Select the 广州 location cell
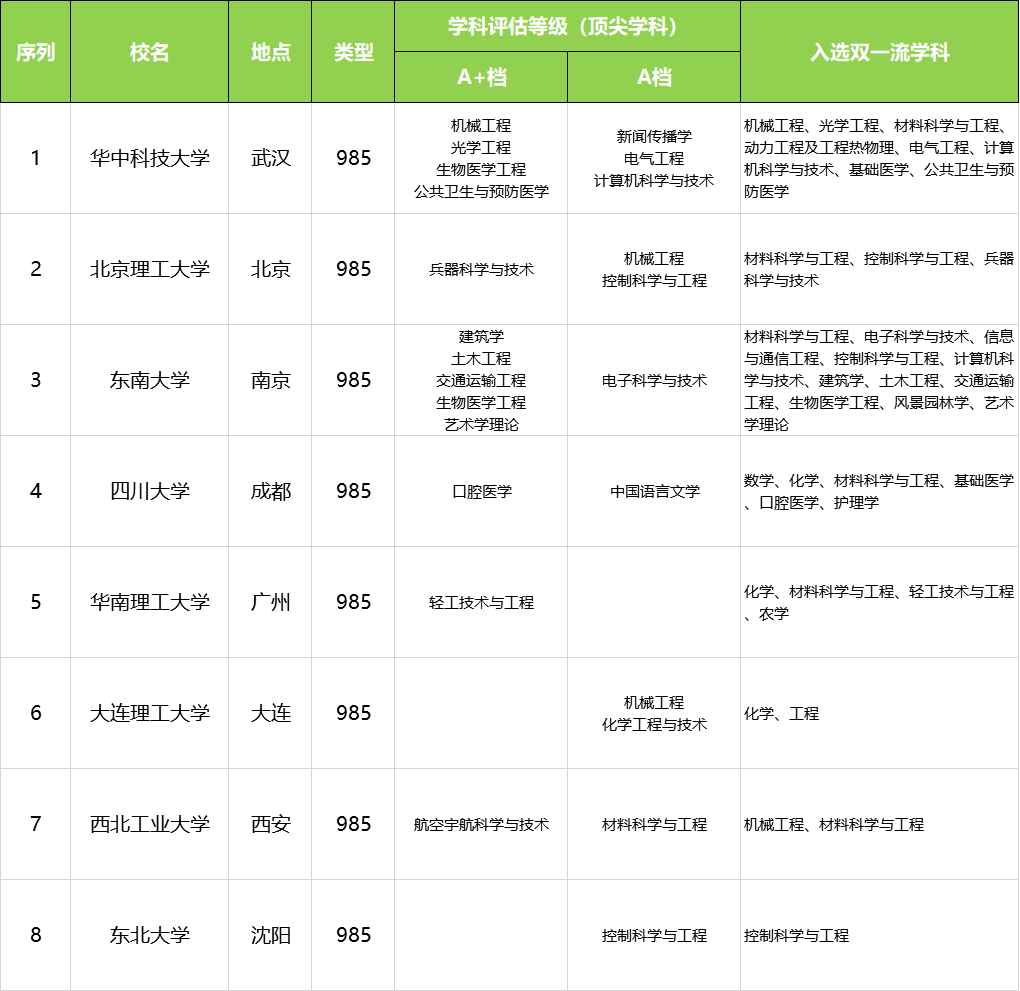This screenshot has height=991, width=1020. pyautogui.click(x=270, y=602)
